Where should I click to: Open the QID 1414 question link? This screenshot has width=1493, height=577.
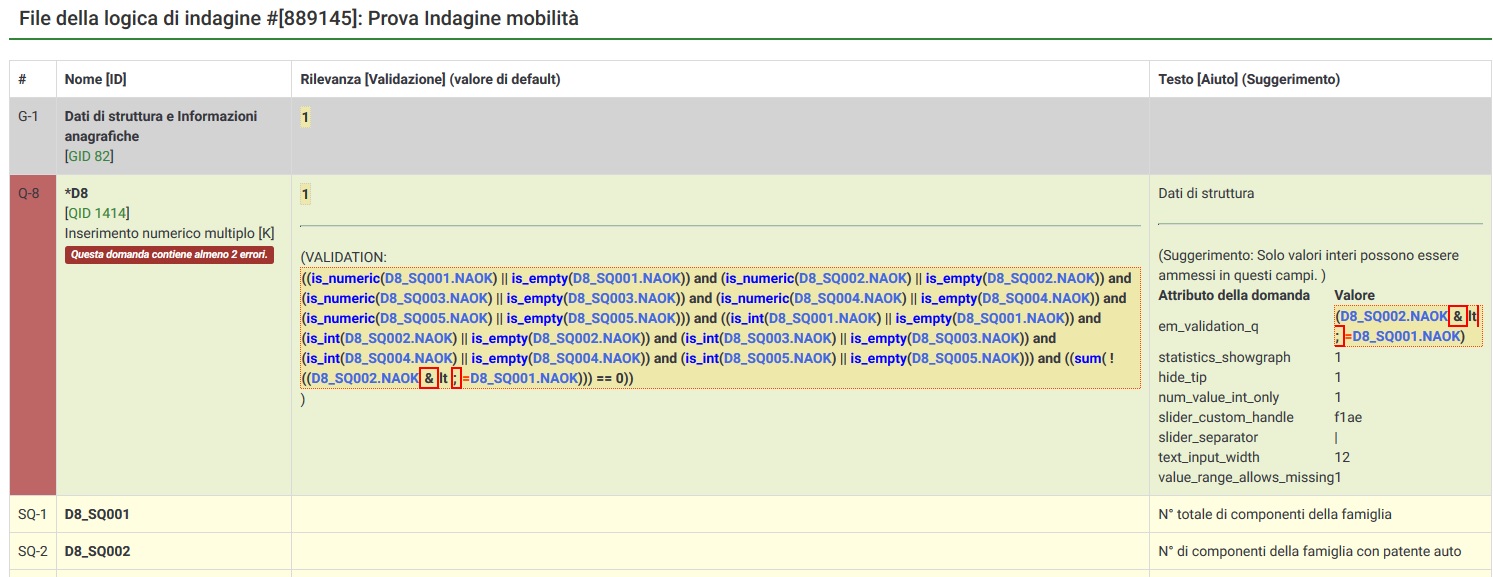coord(97,213)
